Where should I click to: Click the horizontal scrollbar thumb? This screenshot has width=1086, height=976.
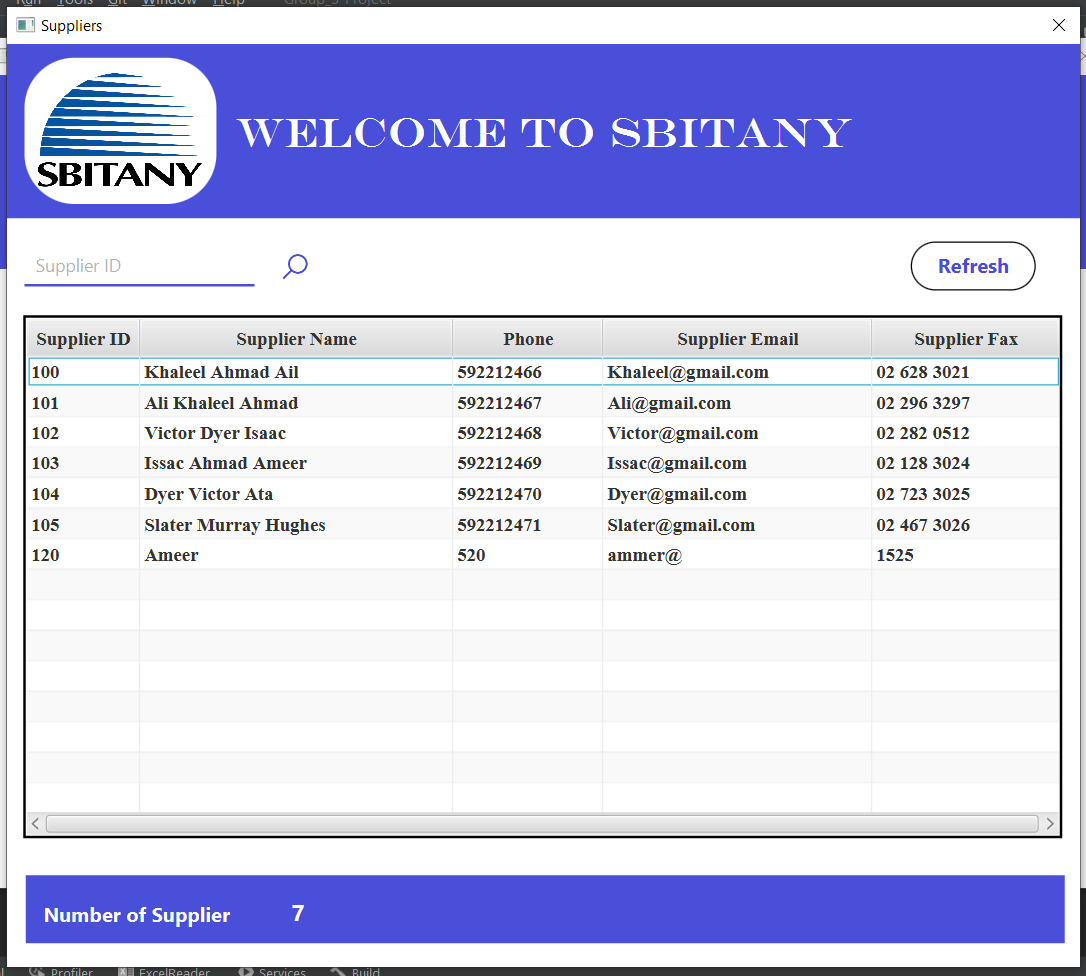542,824
